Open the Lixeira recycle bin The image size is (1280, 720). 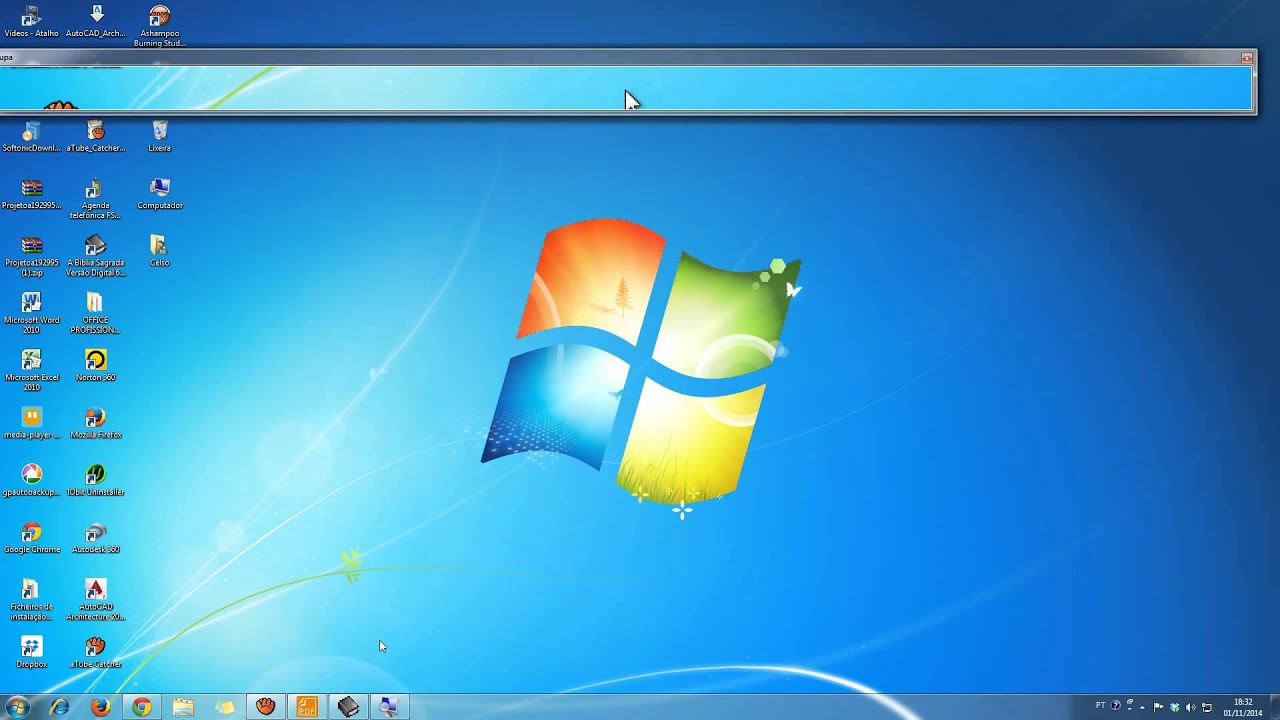(159, 137)
